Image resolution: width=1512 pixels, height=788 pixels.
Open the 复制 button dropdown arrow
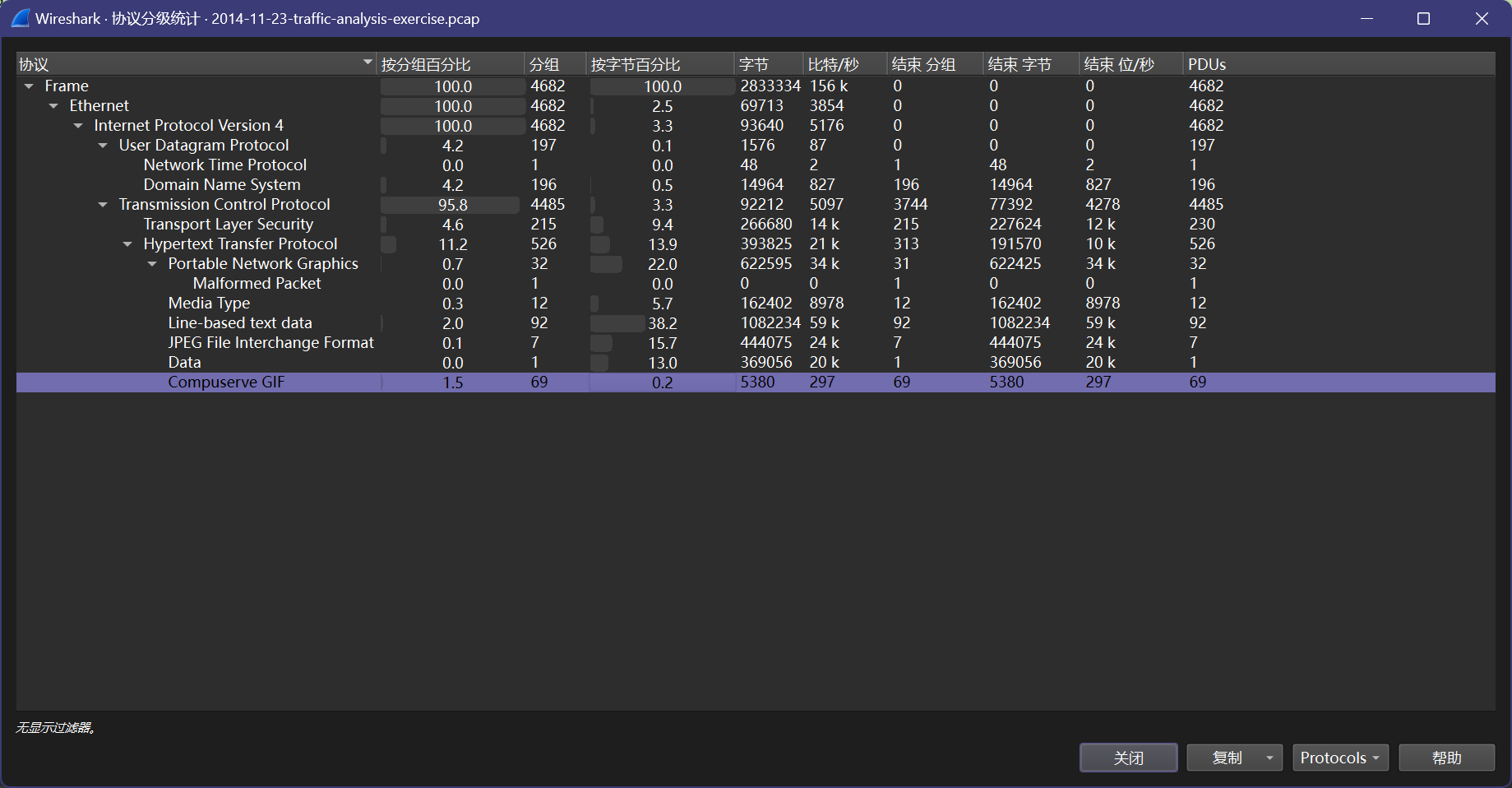point(1269,758)
